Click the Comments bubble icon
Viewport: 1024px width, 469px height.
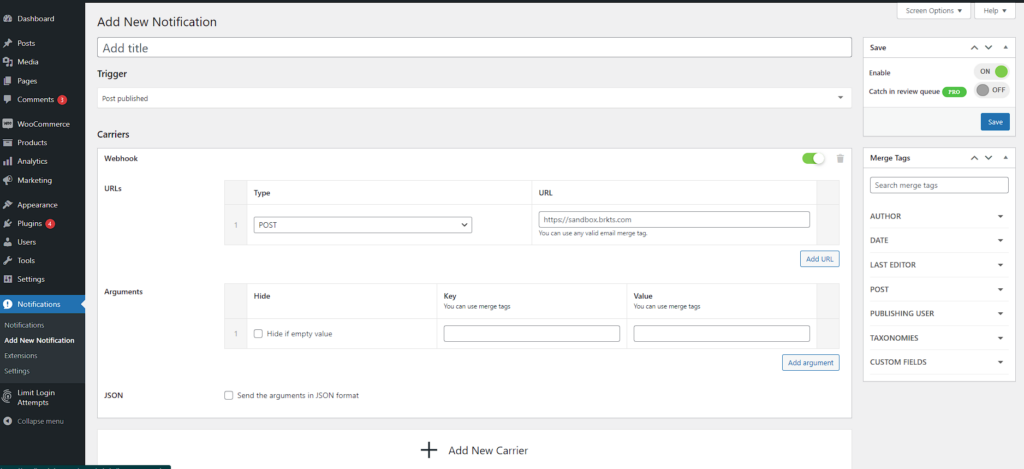pyautogui.click(x=8, y=100)
